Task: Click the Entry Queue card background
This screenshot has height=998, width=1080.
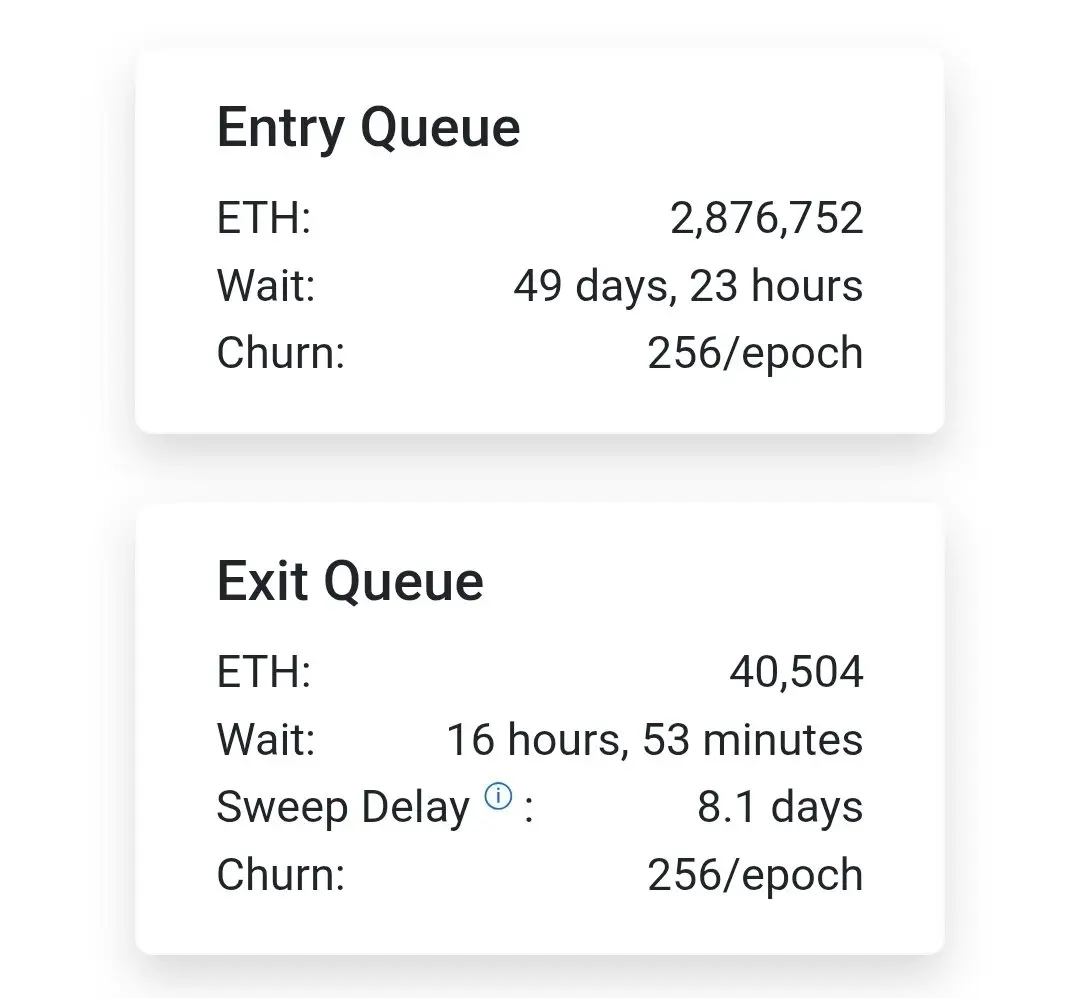Action: pos(539,241)
